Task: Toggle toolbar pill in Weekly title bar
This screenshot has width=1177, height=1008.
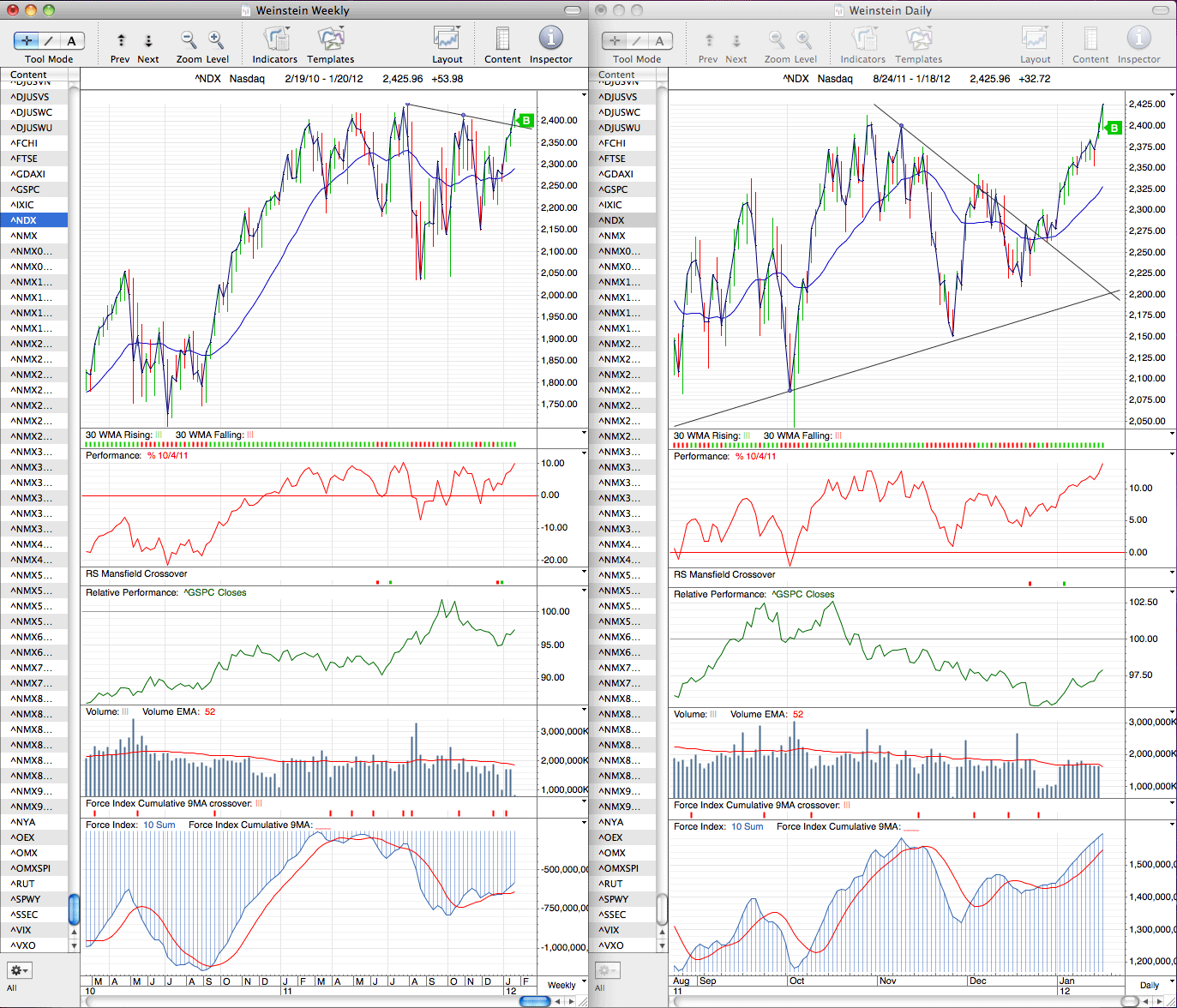Action: [x=574, y=10]
